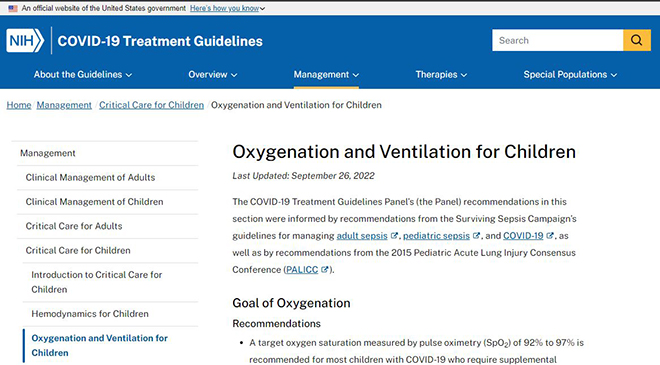Focus the Search input field
Image resolution: width=660 pixels, height=365 pixels.
point(558,40)
